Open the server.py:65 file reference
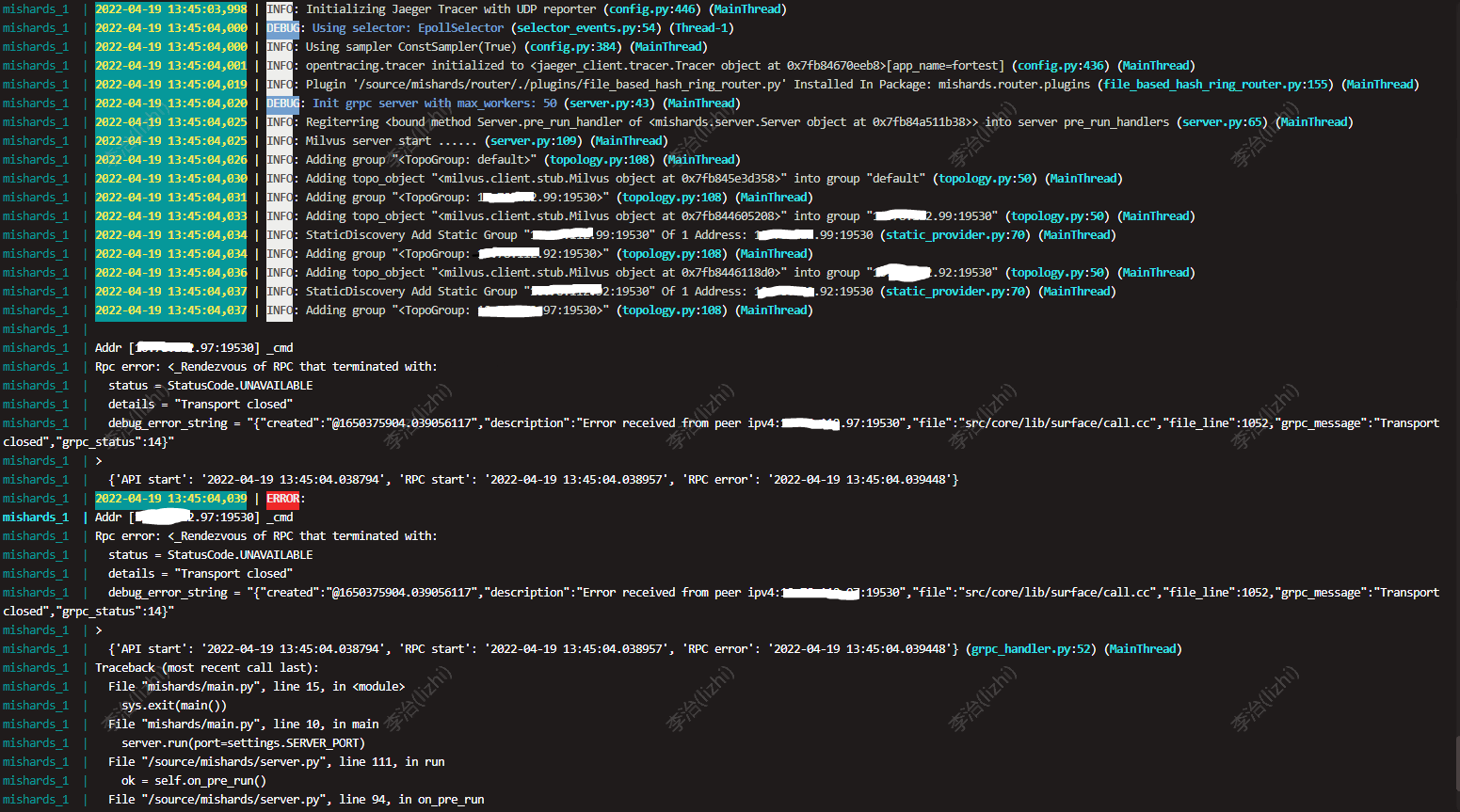Screen dimensions: 1460x812 1222,121
